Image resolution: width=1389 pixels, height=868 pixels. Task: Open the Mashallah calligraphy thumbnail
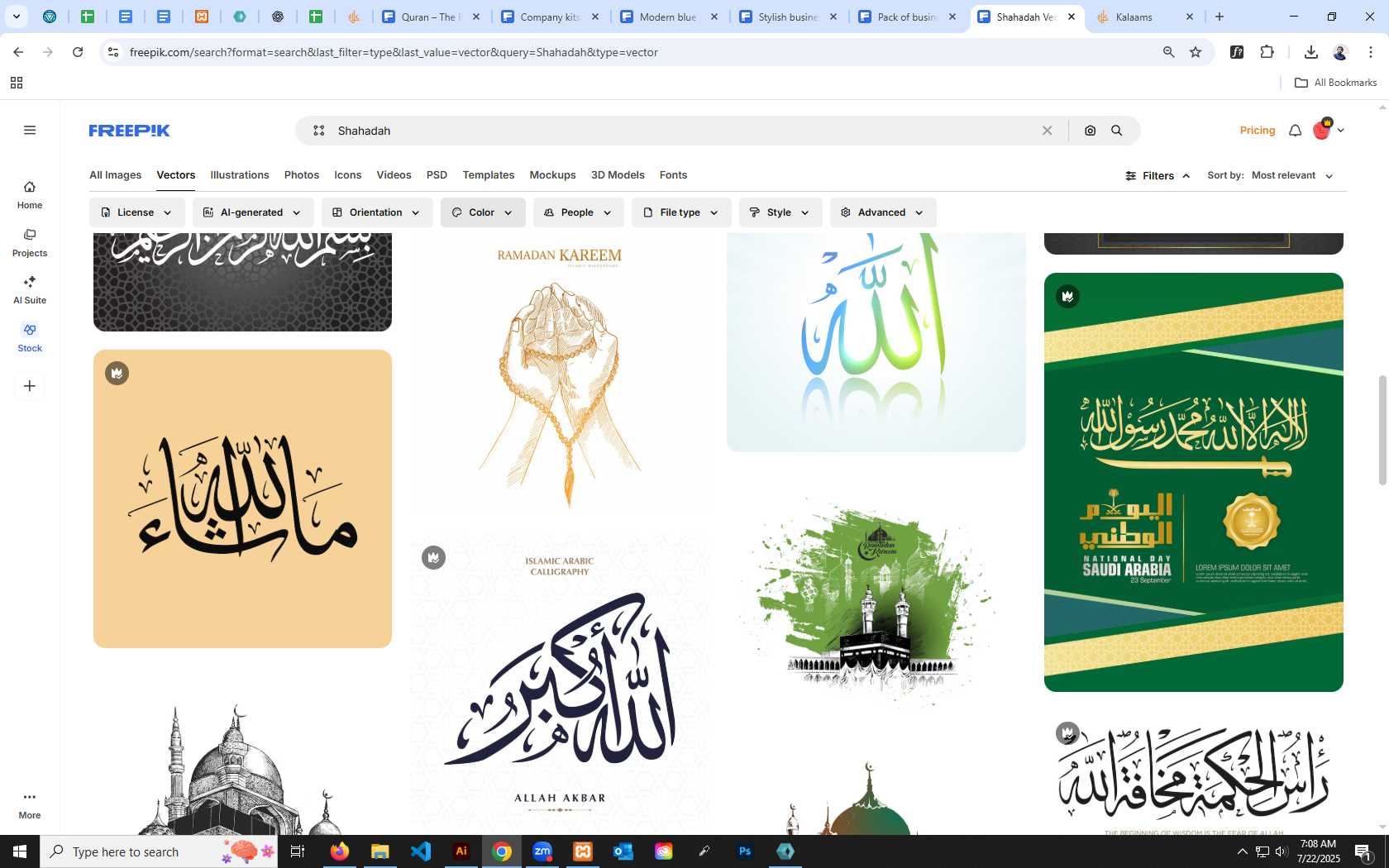[242, 498]
